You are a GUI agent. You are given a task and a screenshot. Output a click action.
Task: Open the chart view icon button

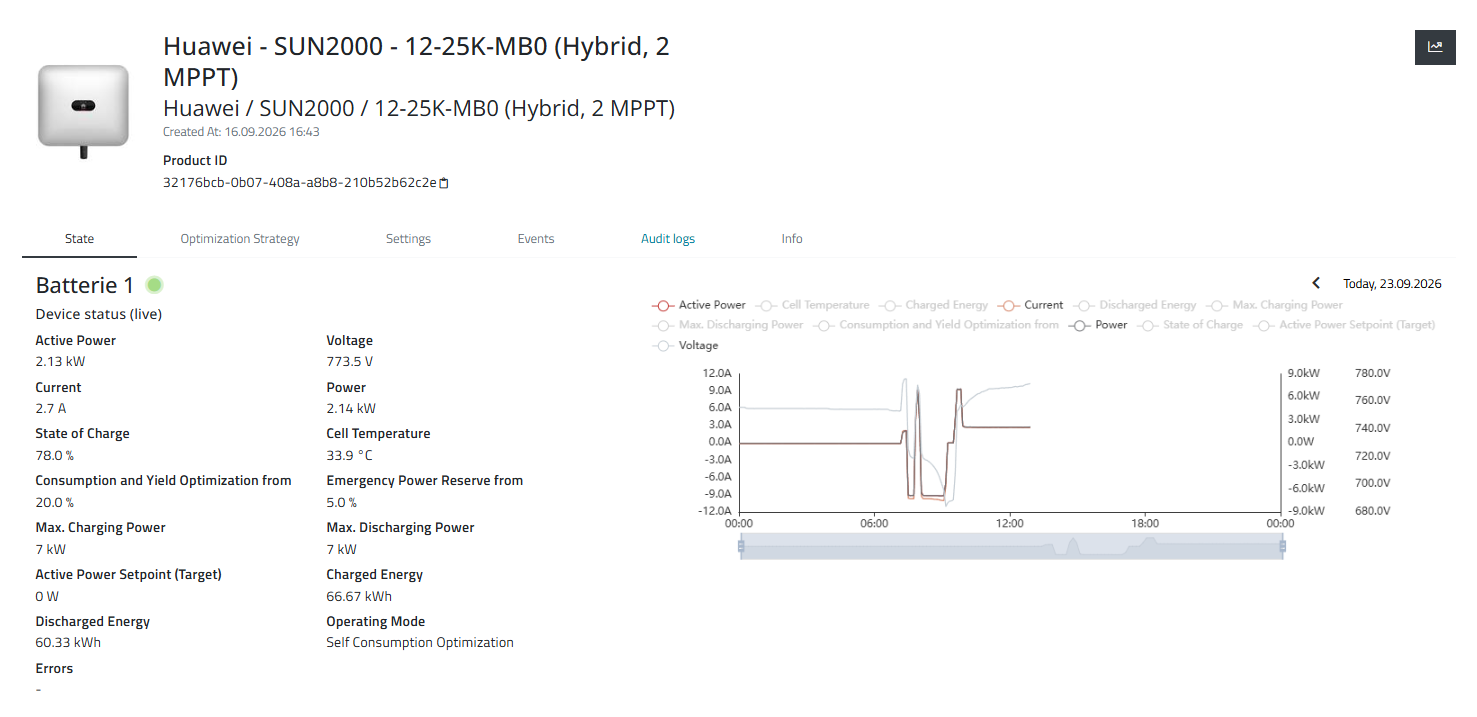tap(1435, 47)
